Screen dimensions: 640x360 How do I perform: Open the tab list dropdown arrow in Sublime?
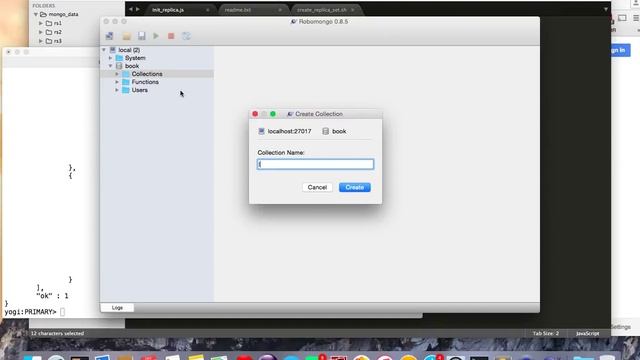606,9
